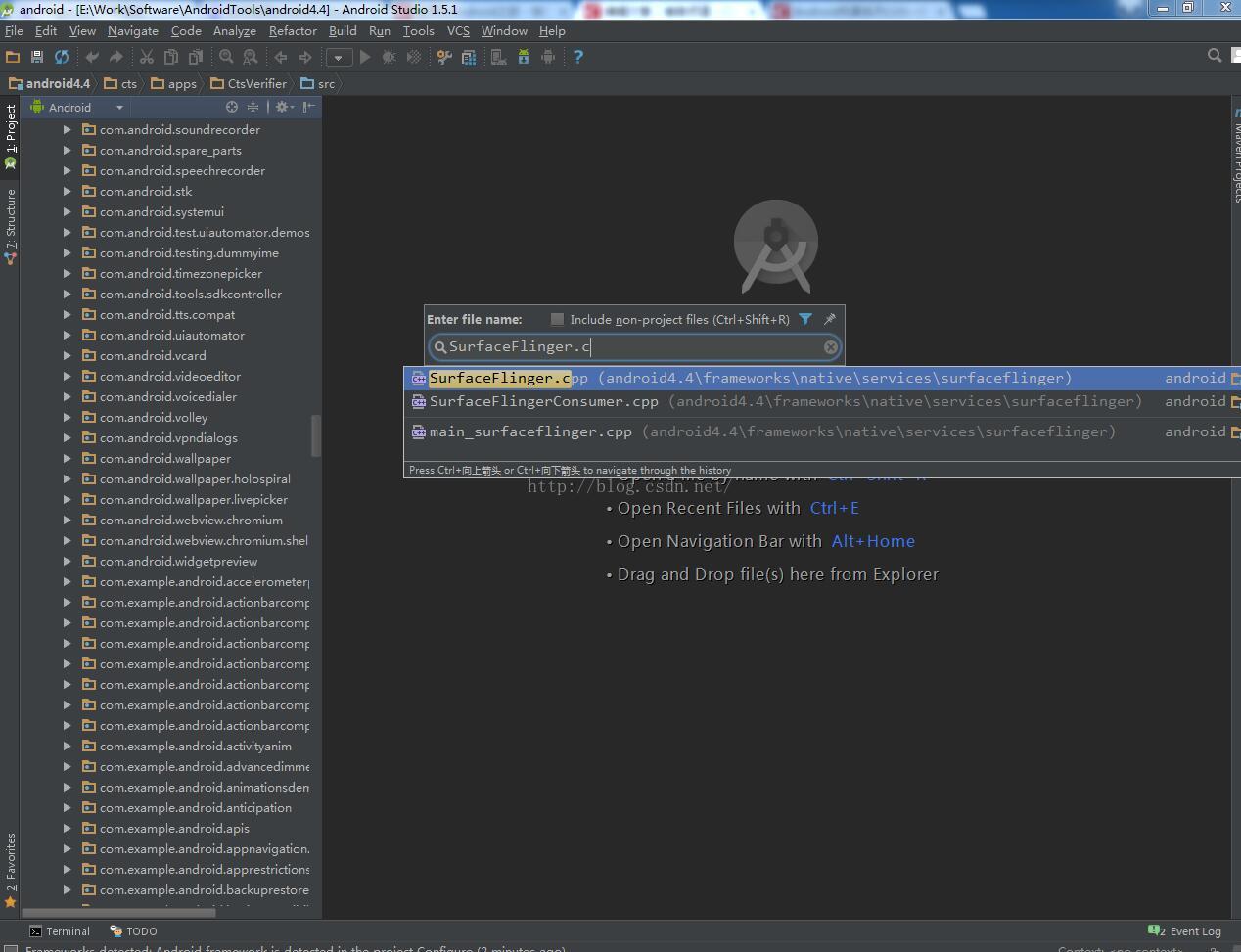This screenshot has height=952, width=1241.
Task: Click the filter funnel icon in file search
Action: click(x=805, y=319)
